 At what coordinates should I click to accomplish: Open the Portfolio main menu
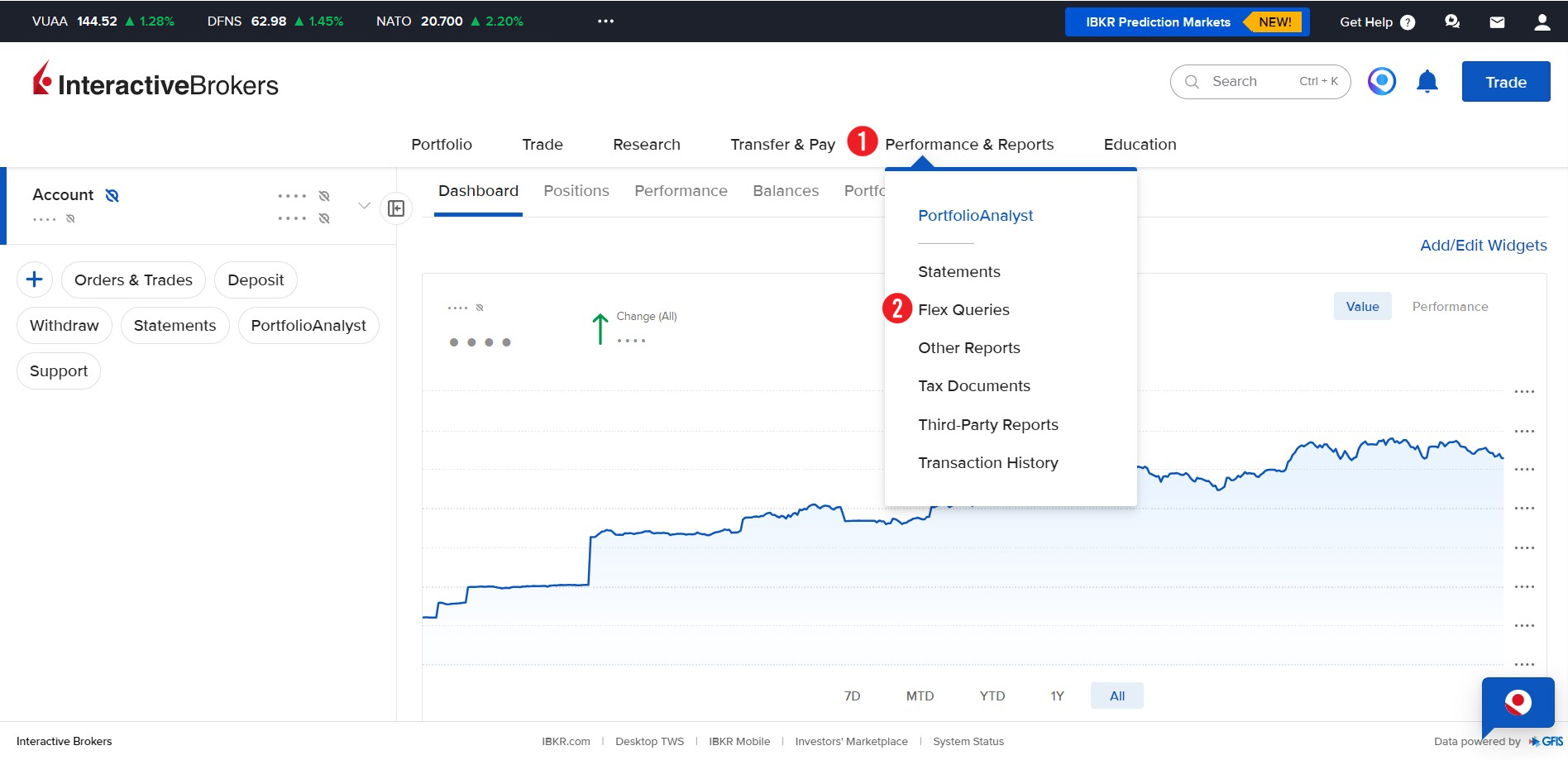442,145
